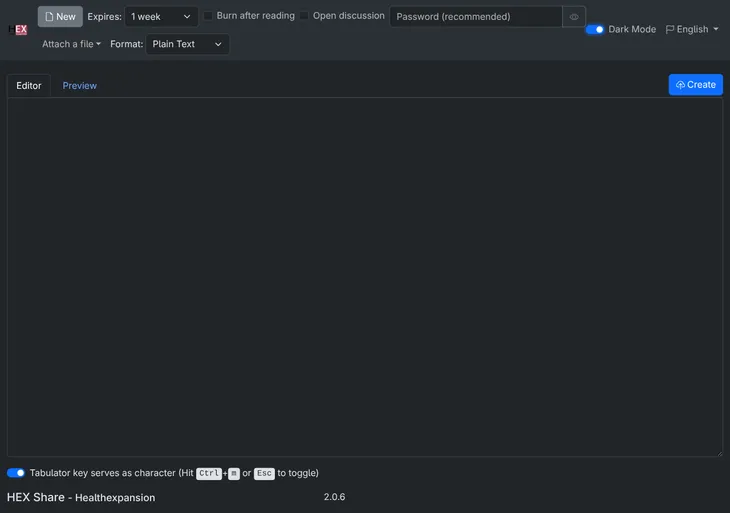This screenshot has height=513, width=730.
Task: Enable Burn after reading checkbox
Action: (208, 16)
